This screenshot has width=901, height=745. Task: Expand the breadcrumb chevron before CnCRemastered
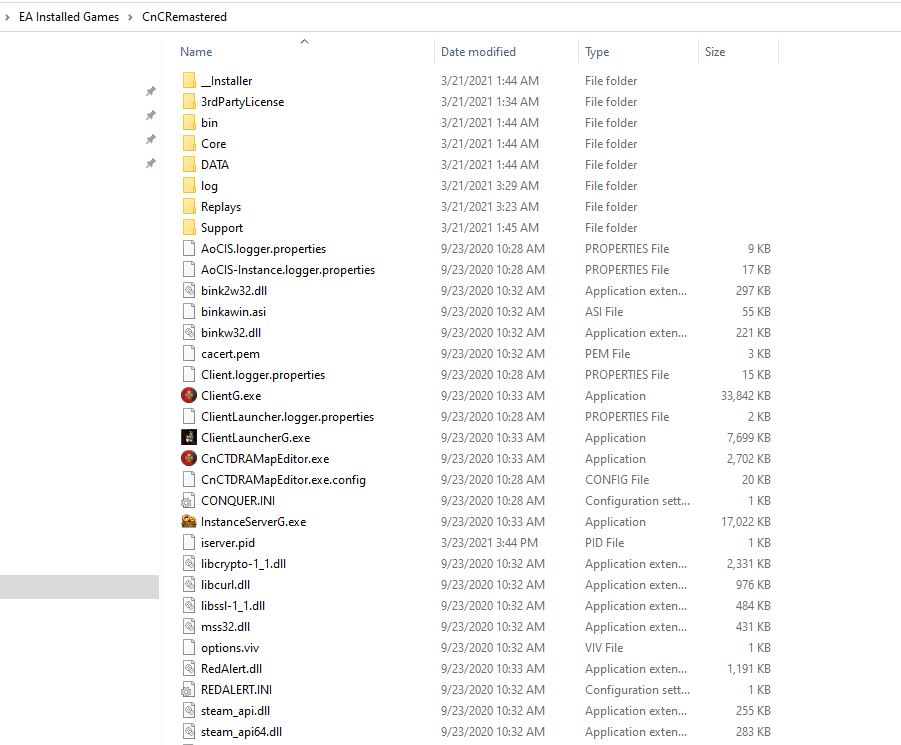[x=131, y=17]
